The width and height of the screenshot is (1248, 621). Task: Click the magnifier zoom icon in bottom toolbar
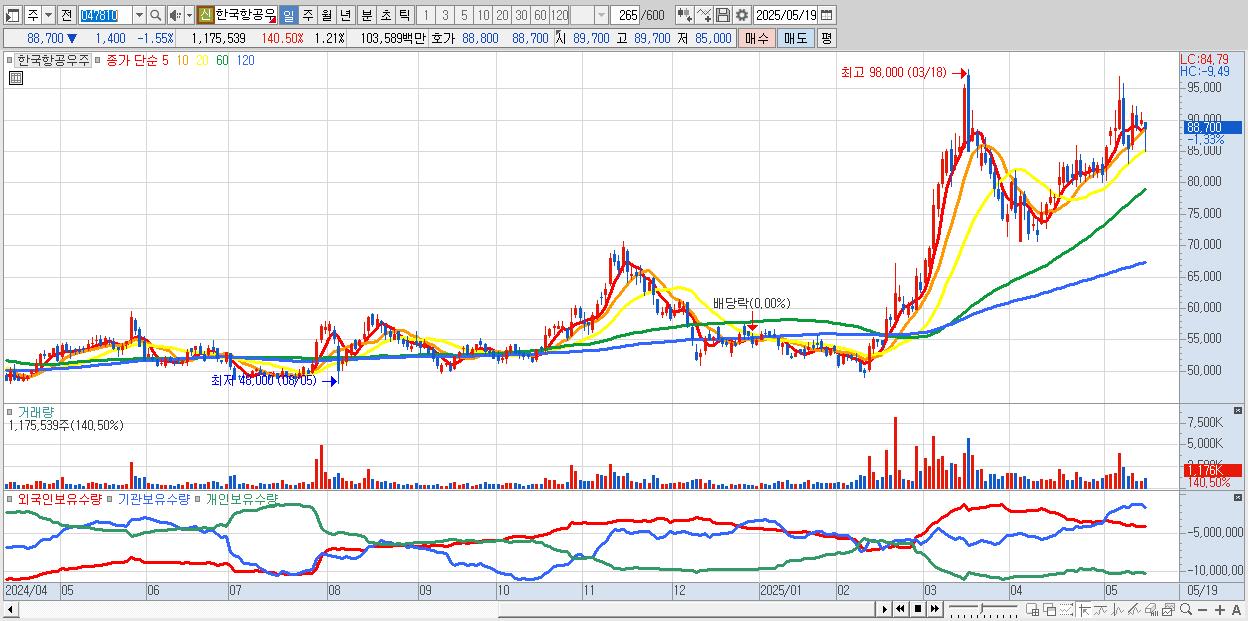(x=1186, y=609)
